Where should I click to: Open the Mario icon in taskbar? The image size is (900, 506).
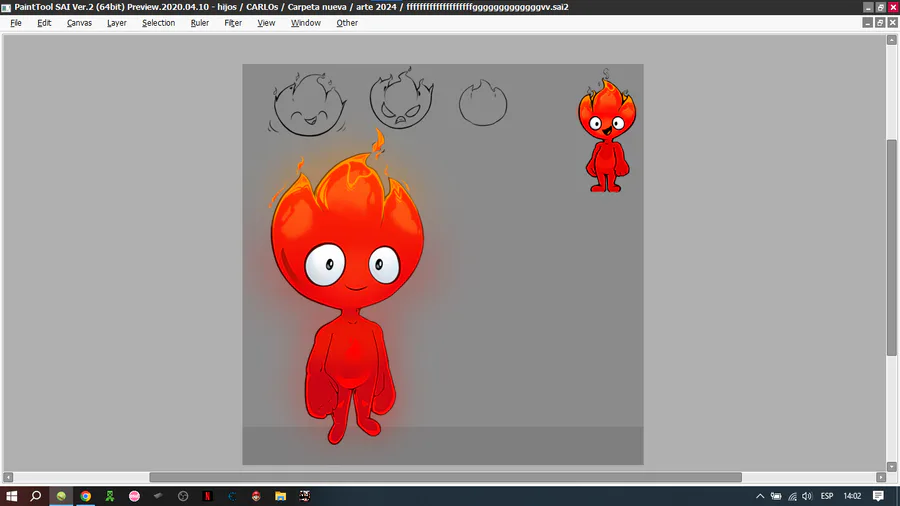[256, 496]
